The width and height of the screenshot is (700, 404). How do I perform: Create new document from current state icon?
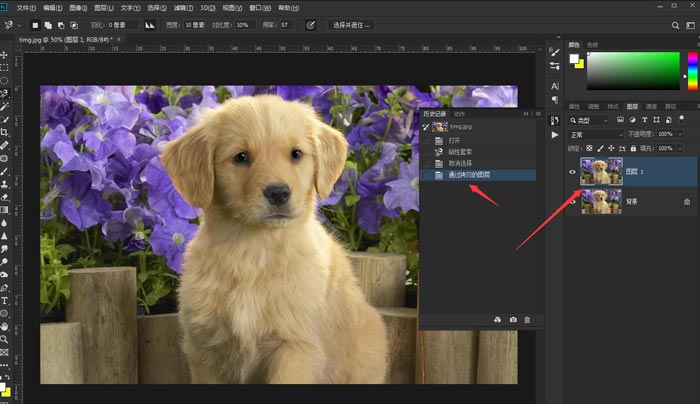[x=497, y=320]
